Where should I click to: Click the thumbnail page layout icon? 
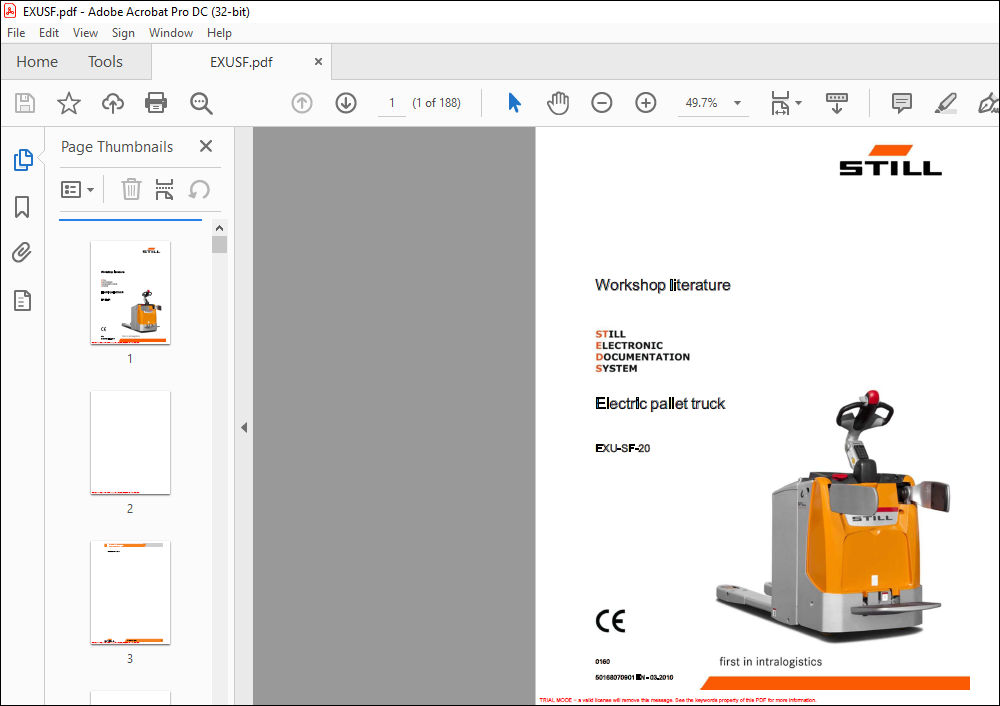(165, 189)
